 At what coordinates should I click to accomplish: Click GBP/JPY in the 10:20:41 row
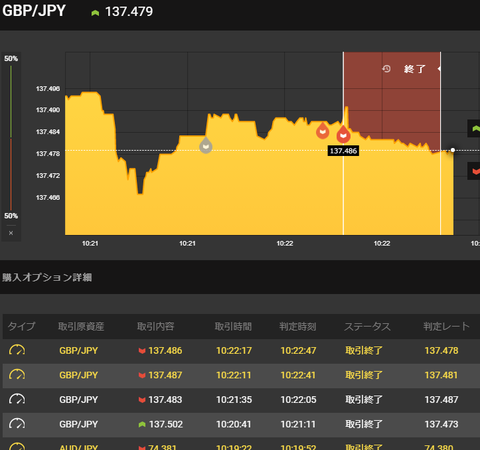(x=79, y=424)
